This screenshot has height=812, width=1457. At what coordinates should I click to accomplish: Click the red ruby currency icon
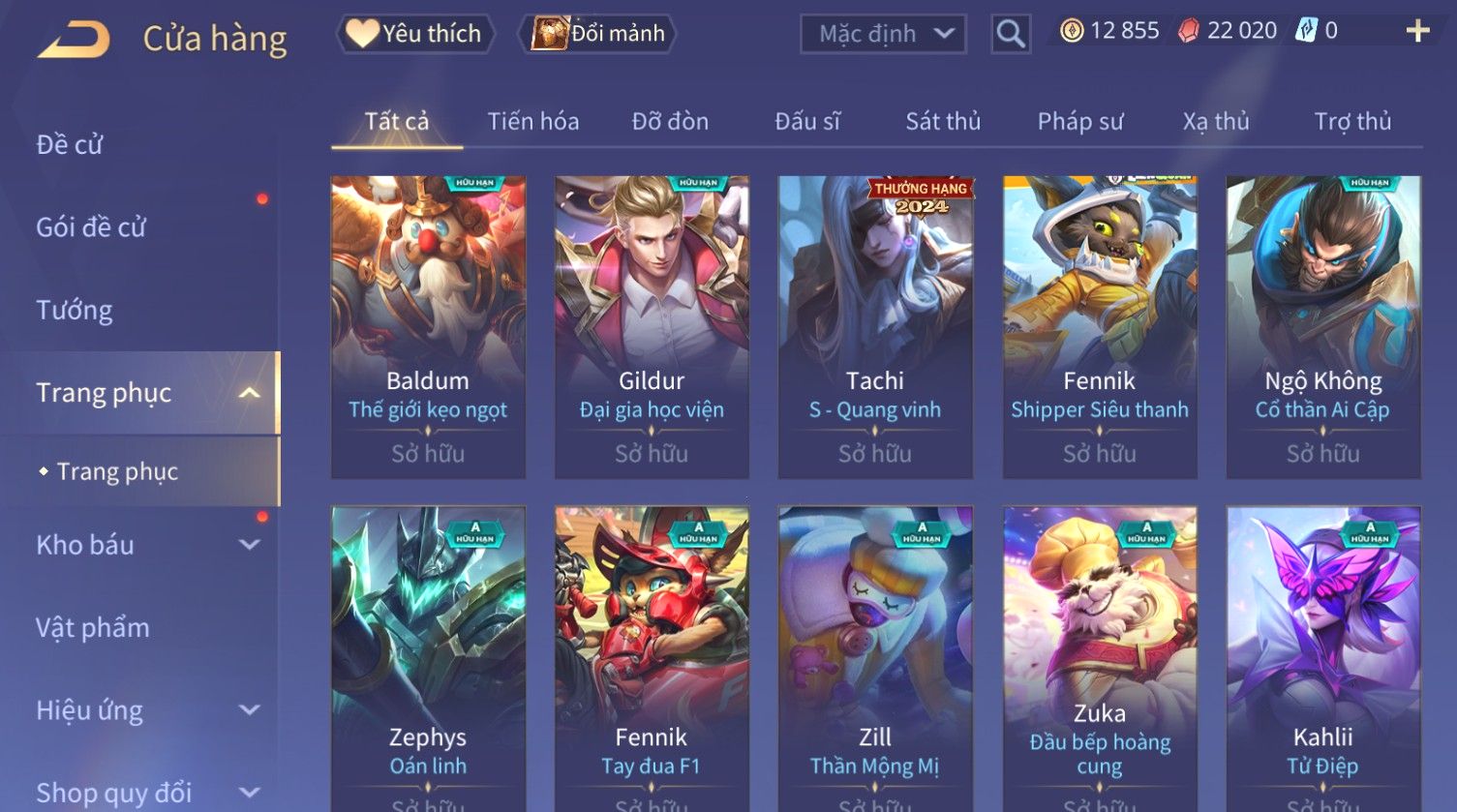[x=1188, y=31]
